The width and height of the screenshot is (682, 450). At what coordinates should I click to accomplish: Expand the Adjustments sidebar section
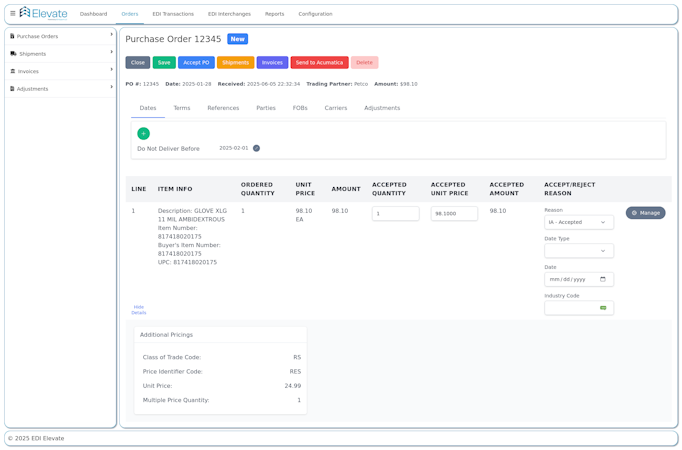pos(111,88)
